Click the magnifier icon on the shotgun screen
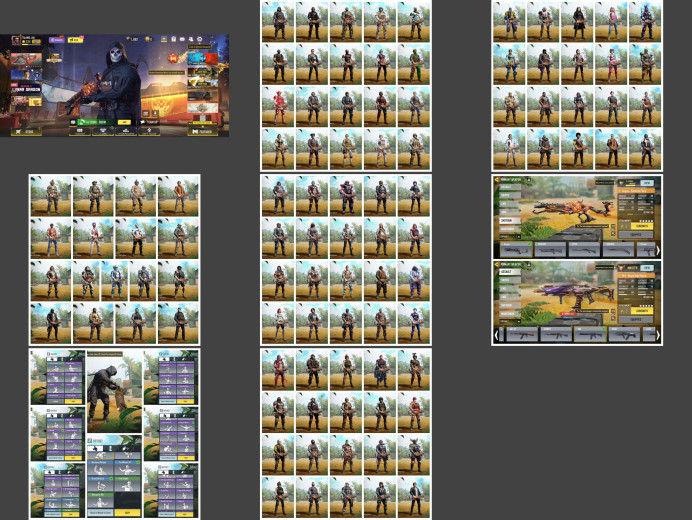Screen dimensions: 692x520 click(x=613, y=234)
